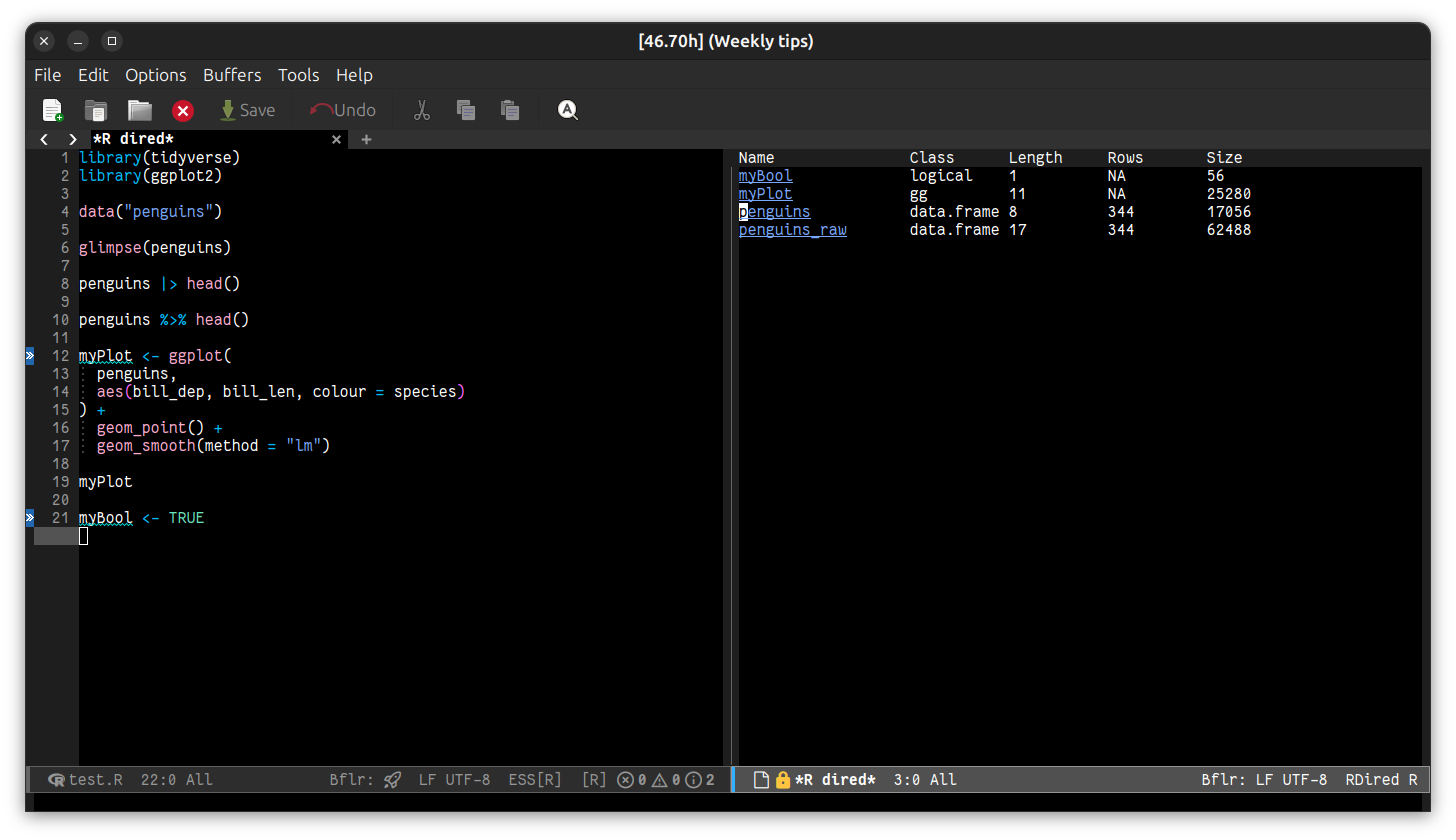Open the File menu
1456x840 pixels.
pyautogui.click(x=47, y=75)
